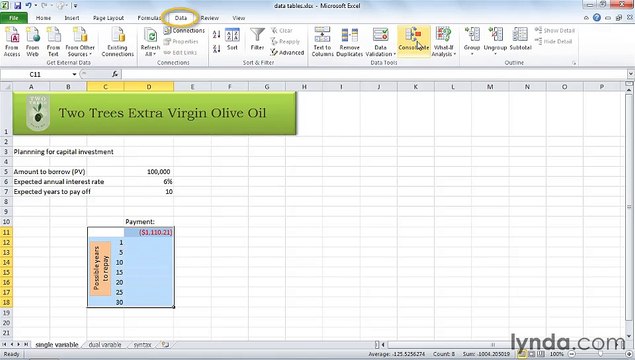635x360 pixels.
Task: Select Plannning for capital investment cell
Action: (x=64, y=152)
